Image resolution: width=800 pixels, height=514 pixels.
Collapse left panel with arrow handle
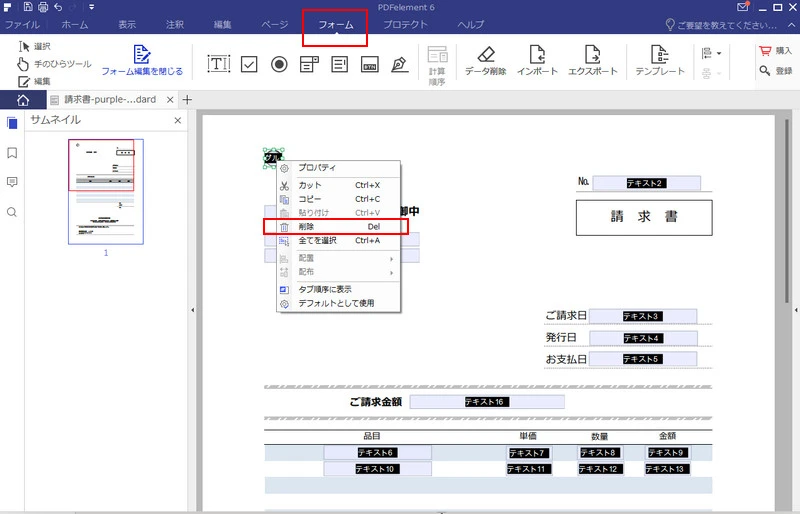click(193, 310)
